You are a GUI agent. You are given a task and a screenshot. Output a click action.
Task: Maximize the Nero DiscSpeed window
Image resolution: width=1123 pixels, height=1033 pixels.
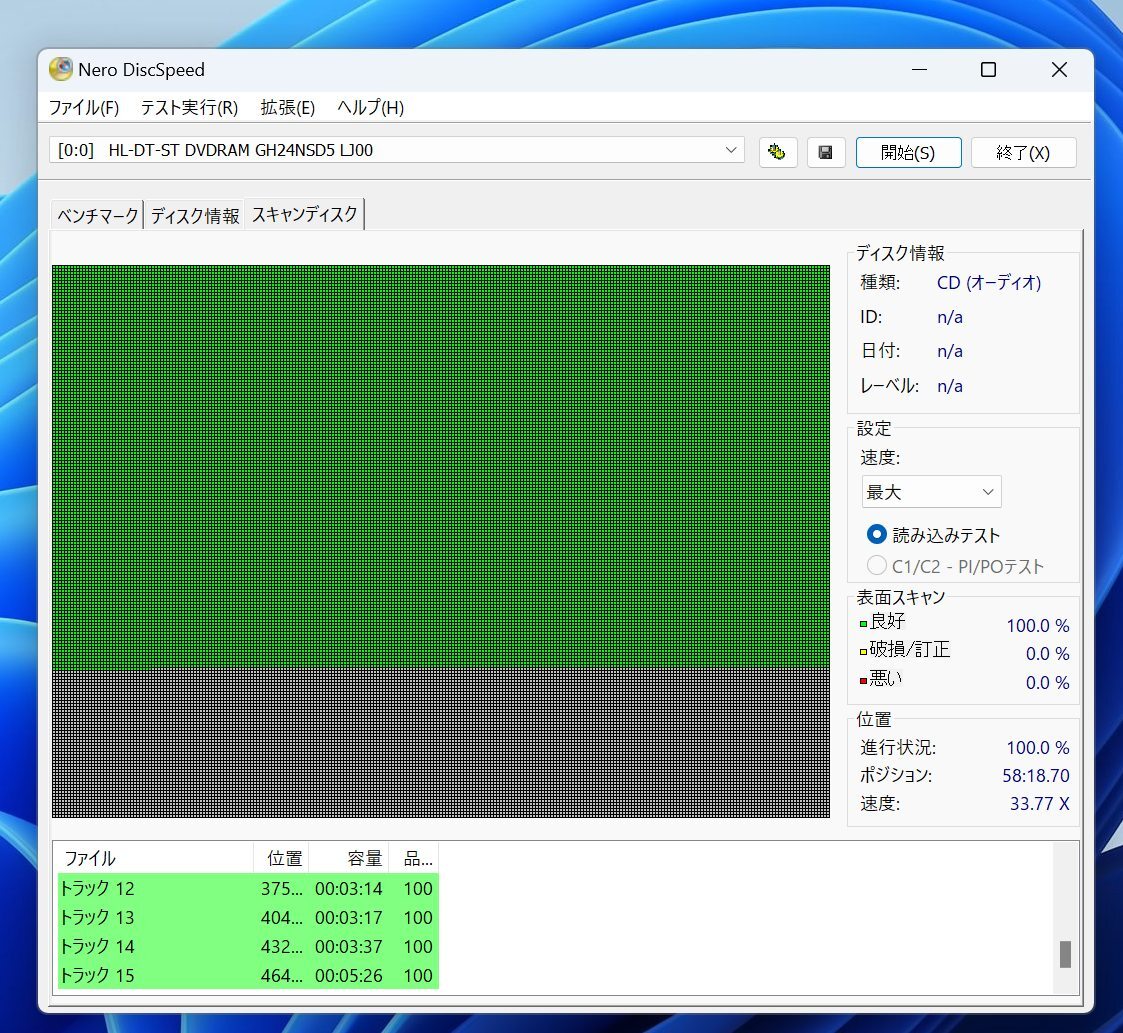coord(988,69)
